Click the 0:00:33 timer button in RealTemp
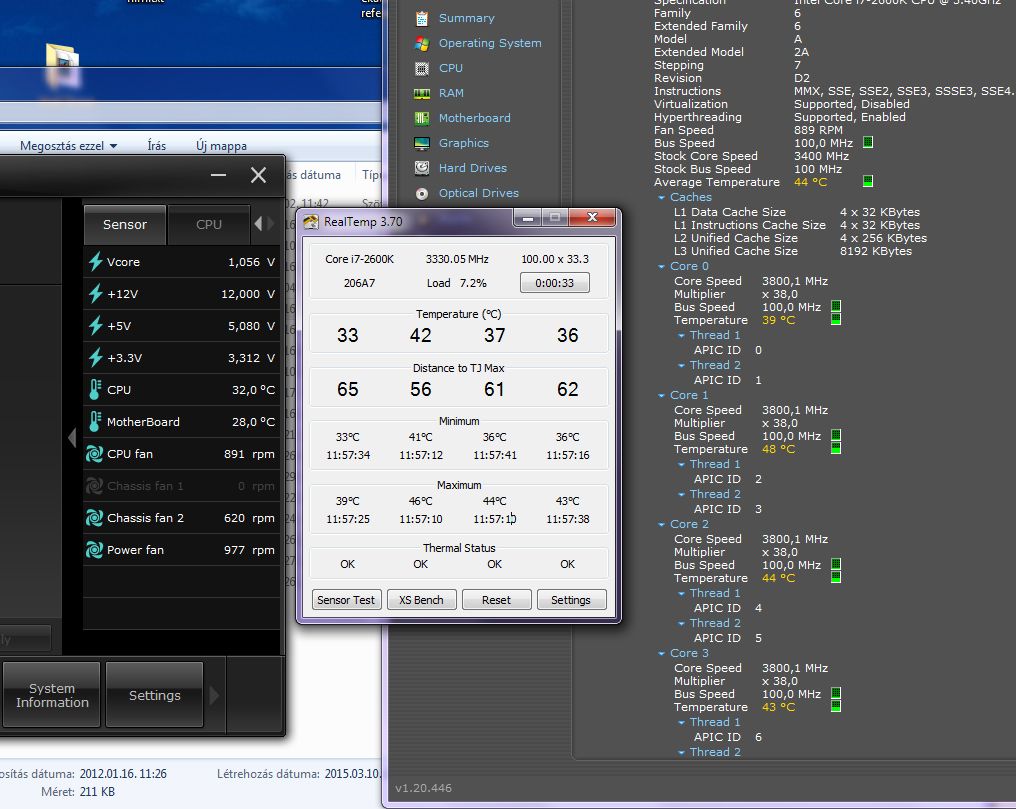 coord(555,283)
